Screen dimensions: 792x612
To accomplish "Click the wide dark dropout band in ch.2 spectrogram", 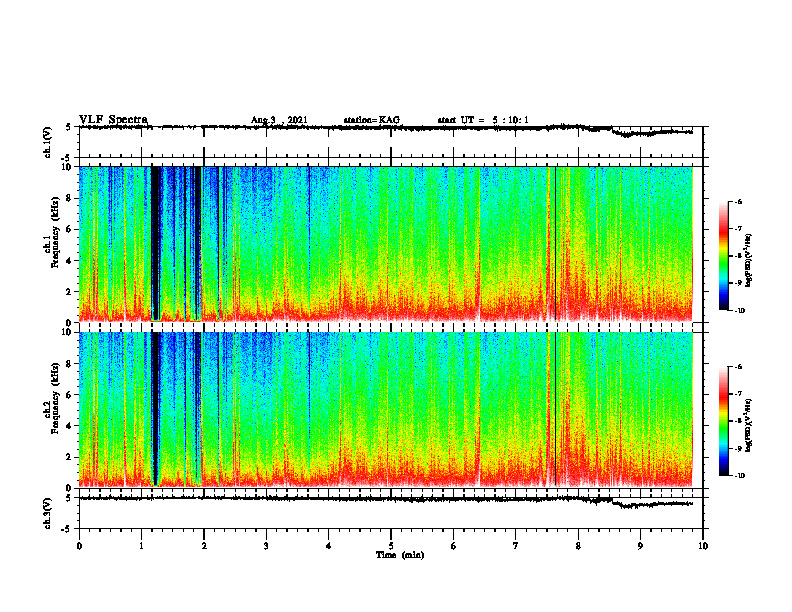I will pos(156,408).
